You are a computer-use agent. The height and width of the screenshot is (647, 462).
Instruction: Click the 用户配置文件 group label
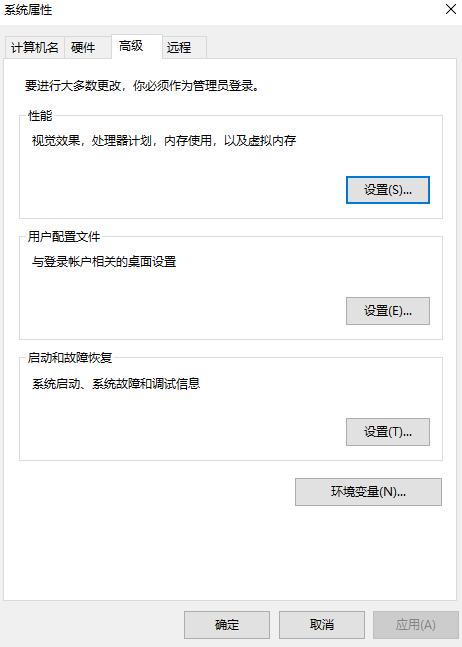point(64,237)
